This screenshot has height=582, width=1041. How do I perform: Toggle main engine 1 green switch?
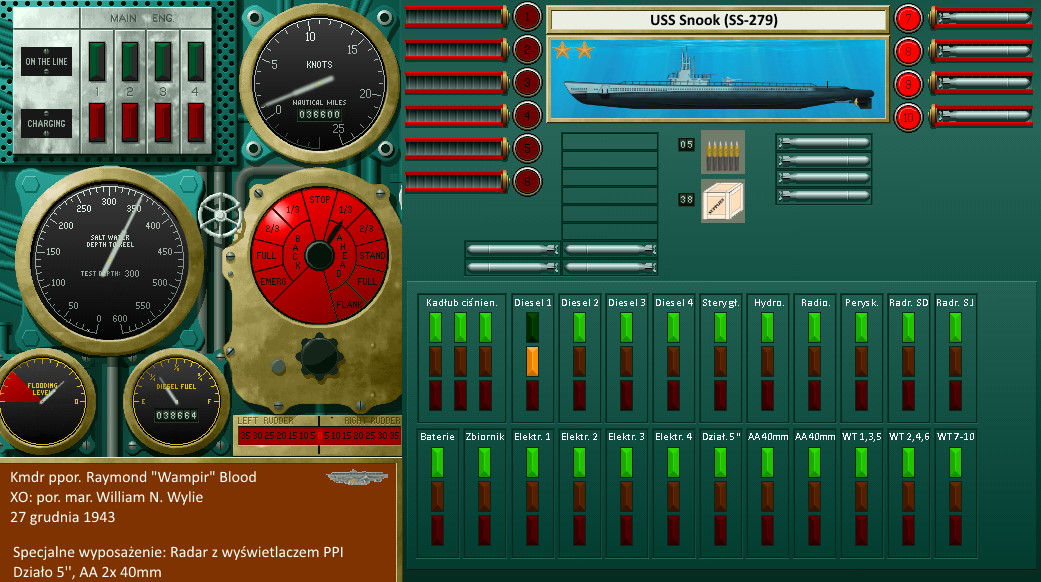[x=98, y=60]
